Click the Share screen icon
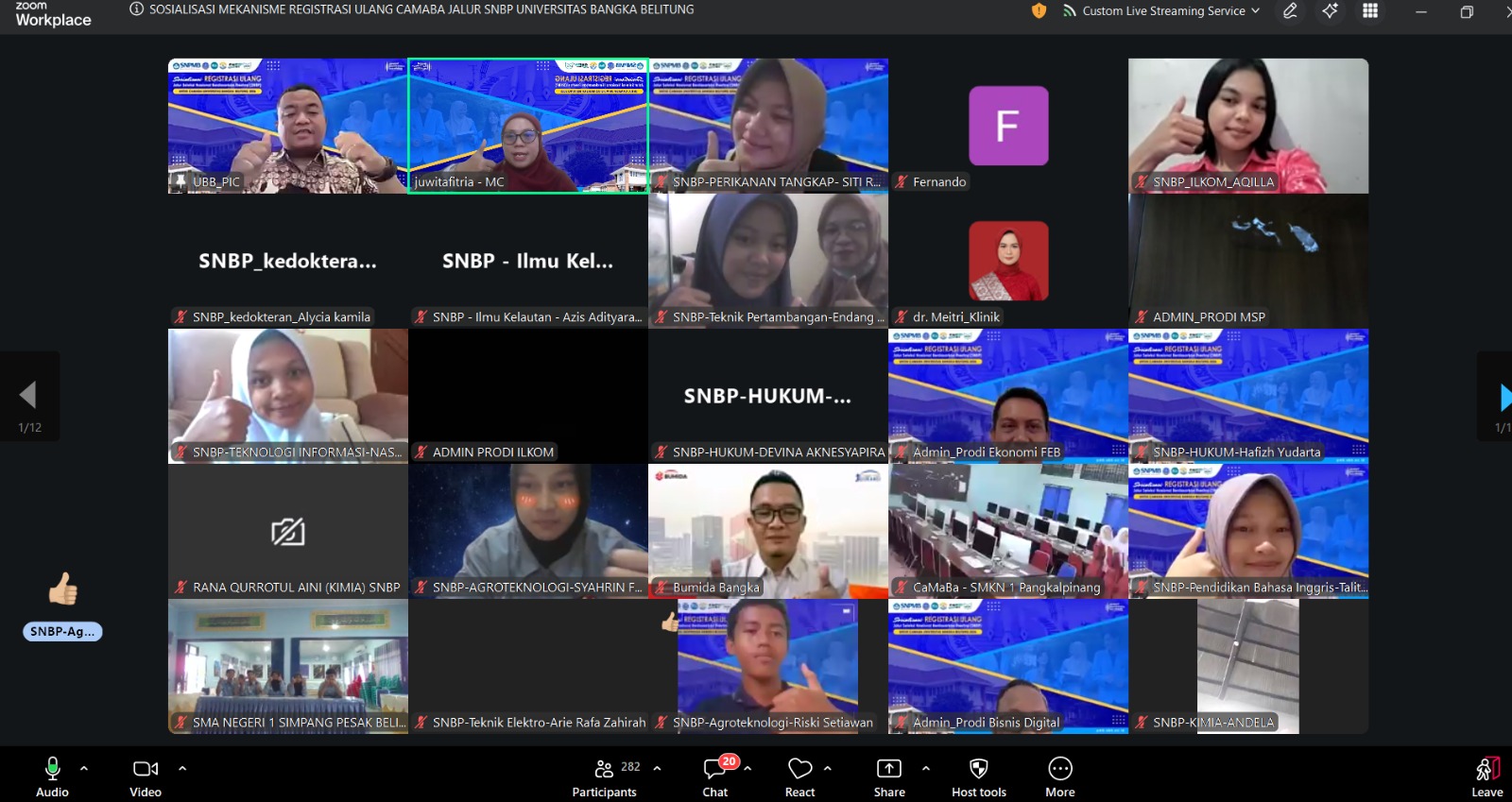1512x802 pixels. [889, 769]
